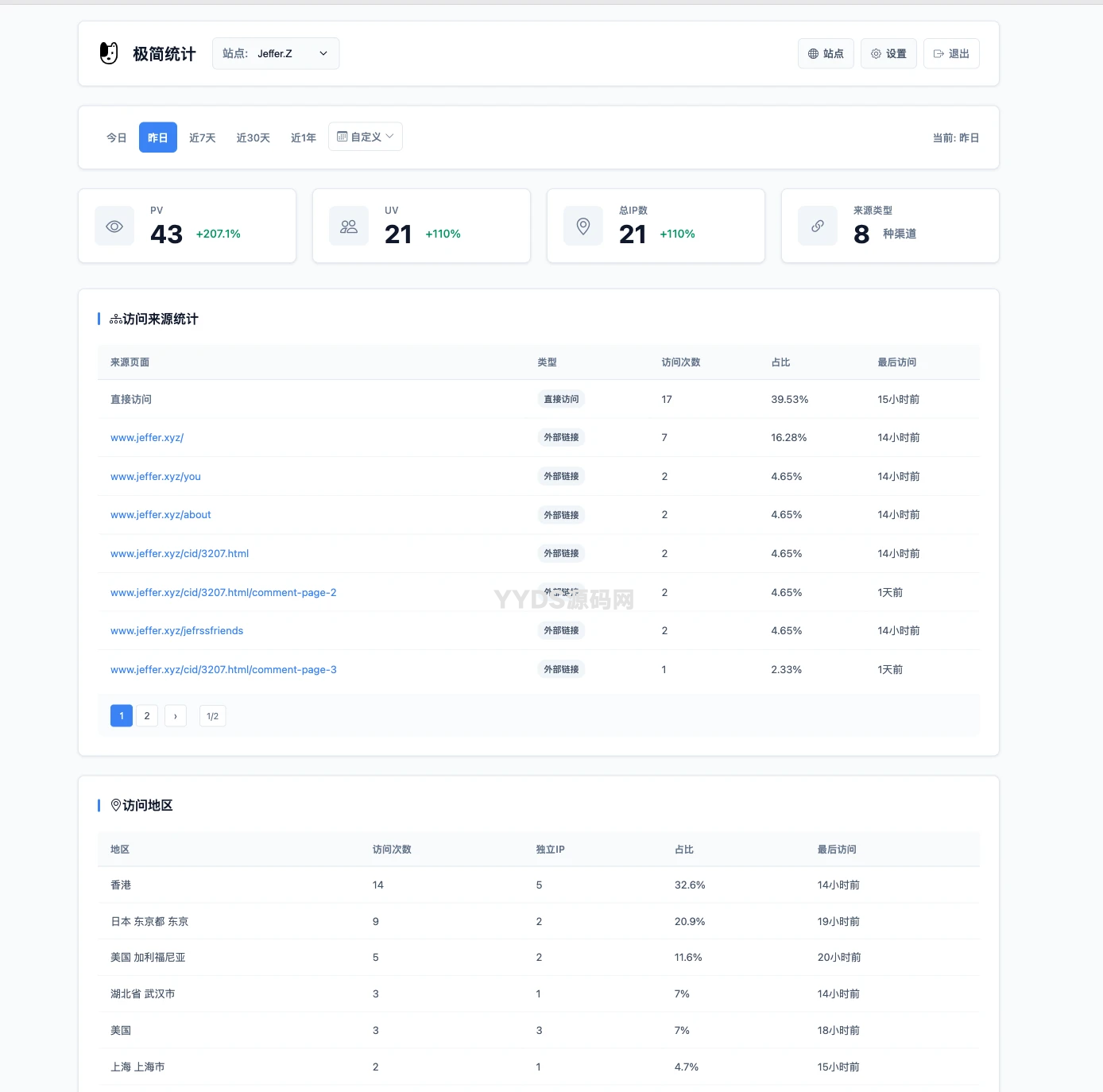This screenshot has width=1103, height=1092.
Task: Click the 昨日 active tab
Action: click(158, 137)
